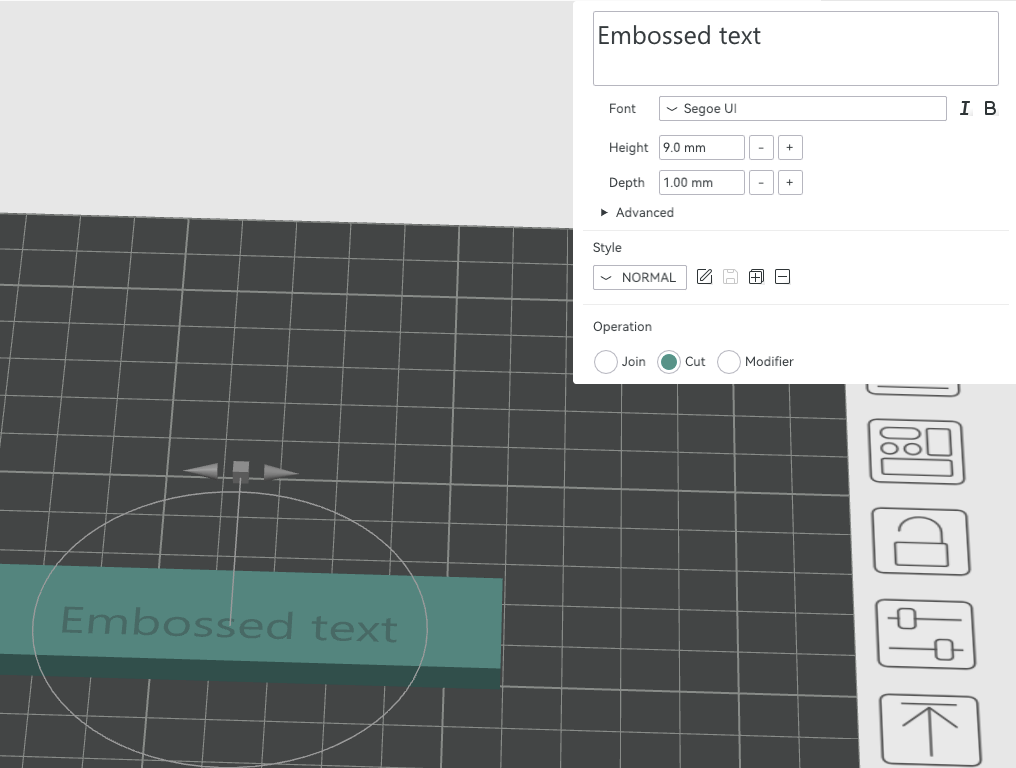
Task: Expand the Advanced section
Action: 638,213
